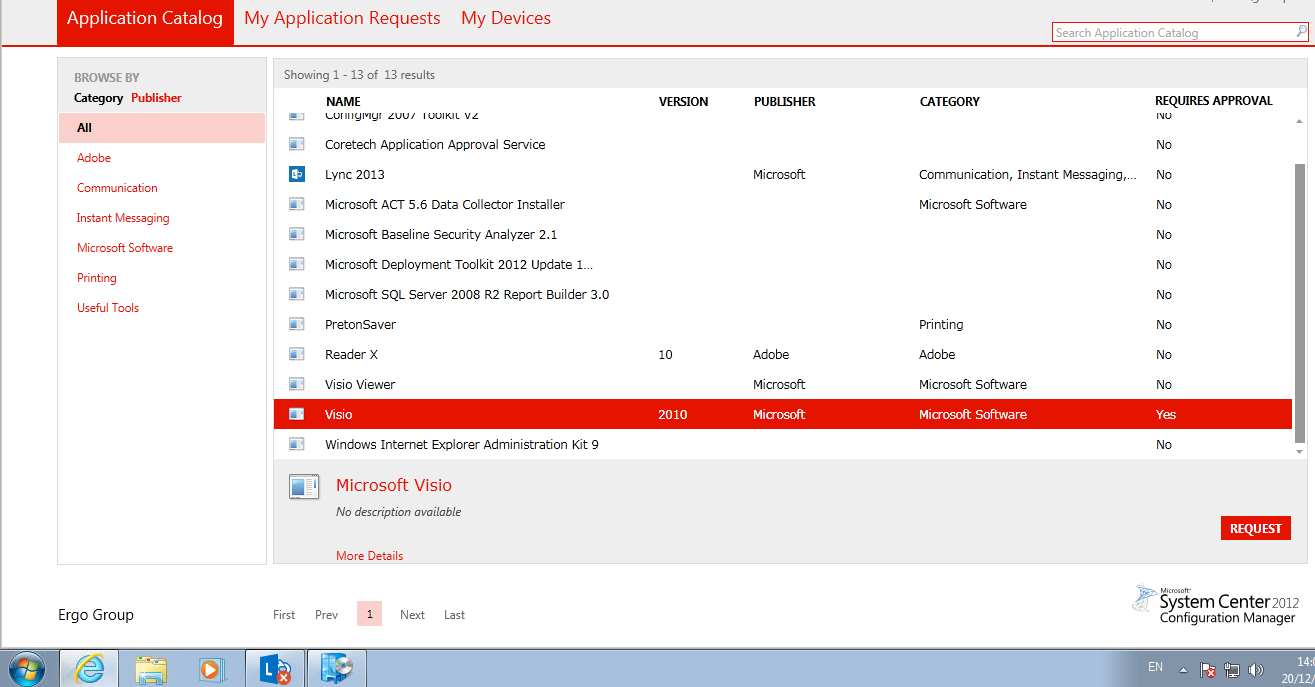Select the Lync 2013 row name
This screenshot has width=1315, height=687.
355,174
